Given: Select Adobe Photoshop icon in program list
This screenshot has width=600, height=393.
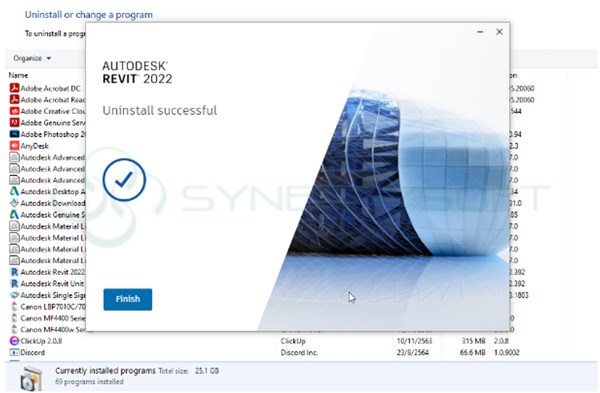Looking at the screenshot, I should coord(14,134).
